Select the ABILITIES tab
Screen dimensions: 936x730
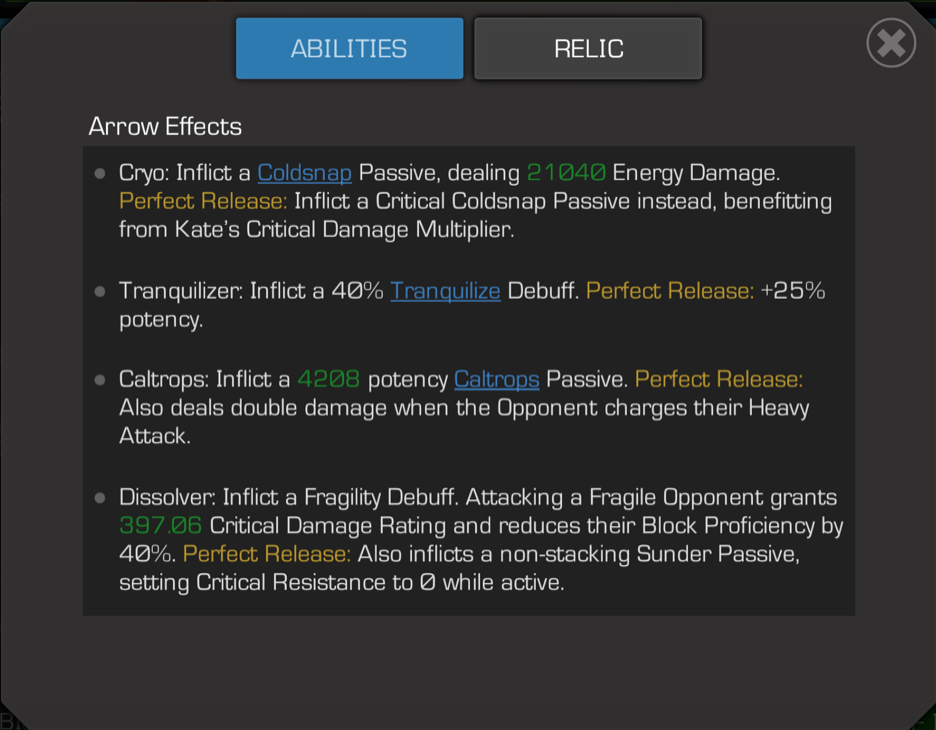[349, 48]
